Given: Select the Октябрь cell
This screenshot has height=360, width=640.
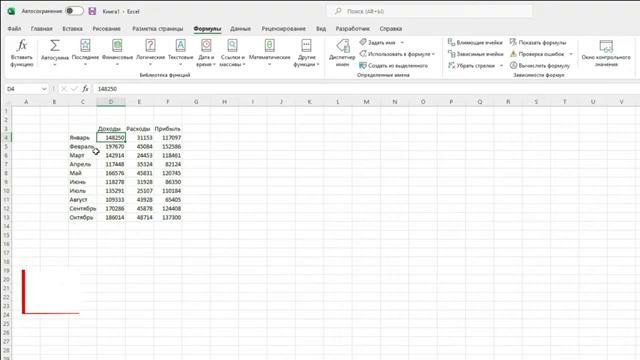Looking at the screenshot, I should [82, 218].
